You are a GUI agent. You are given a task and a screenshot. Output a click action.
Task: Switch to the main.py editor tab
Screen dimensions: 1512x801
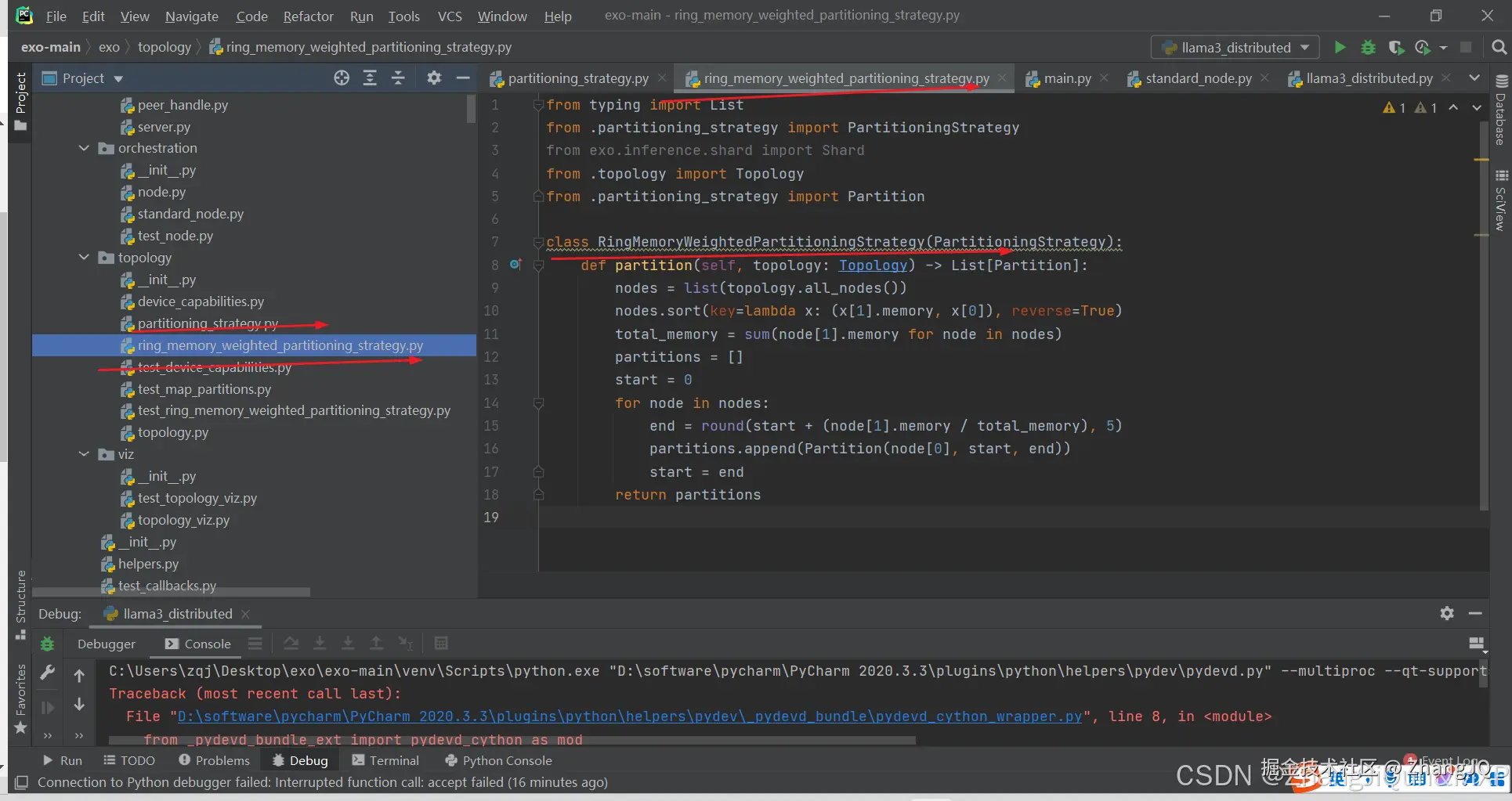(1066, 78)
